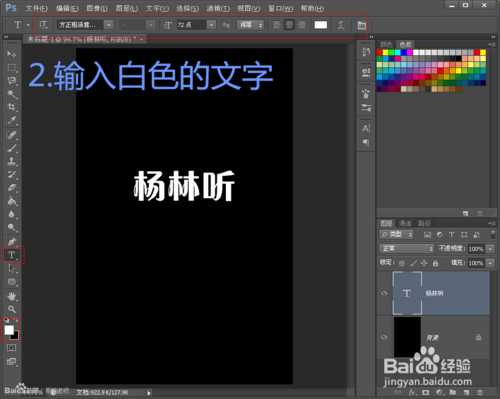Image resolution: width=500 pixels, height=399 pixels.
Task: Toggle lock image pixels
Action: pyautogui.click(x=413, y=263)
